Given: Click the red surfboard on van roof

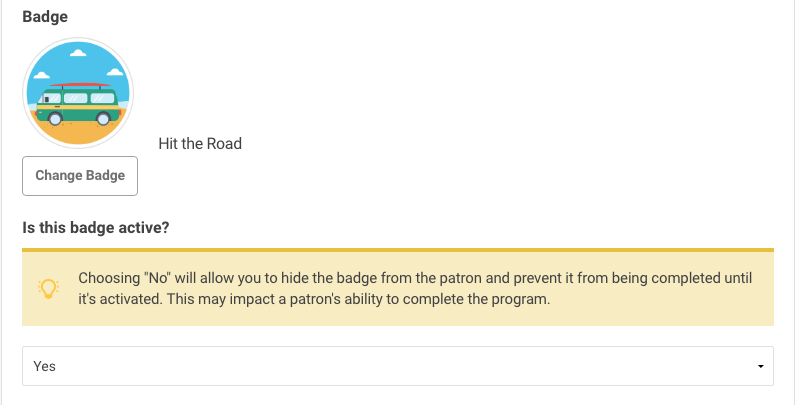Looking at the screenshot, I should (x=80, y=85).
